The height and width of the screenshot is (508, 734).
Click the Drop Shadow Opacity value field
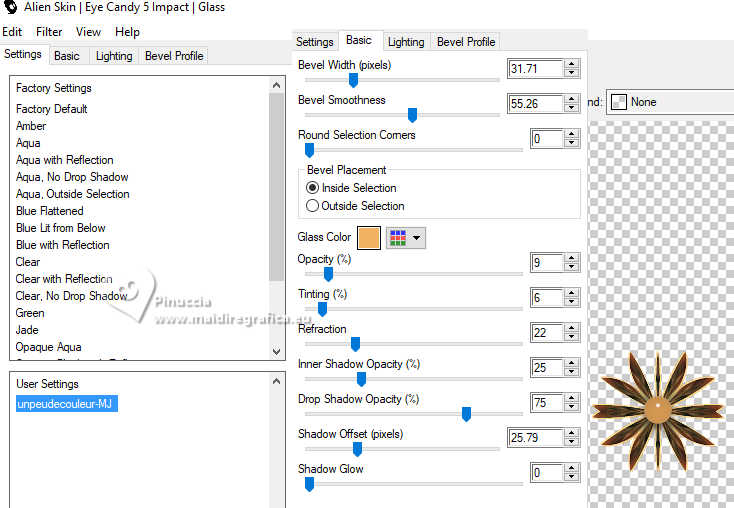[x=547, y=403]
